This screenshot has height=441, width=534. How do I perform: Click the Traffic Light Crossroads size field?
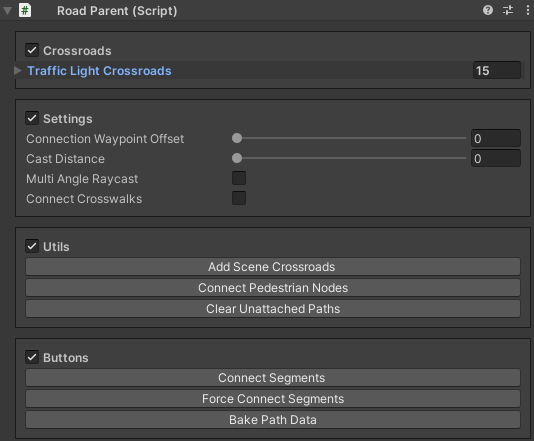coord(497,70)
